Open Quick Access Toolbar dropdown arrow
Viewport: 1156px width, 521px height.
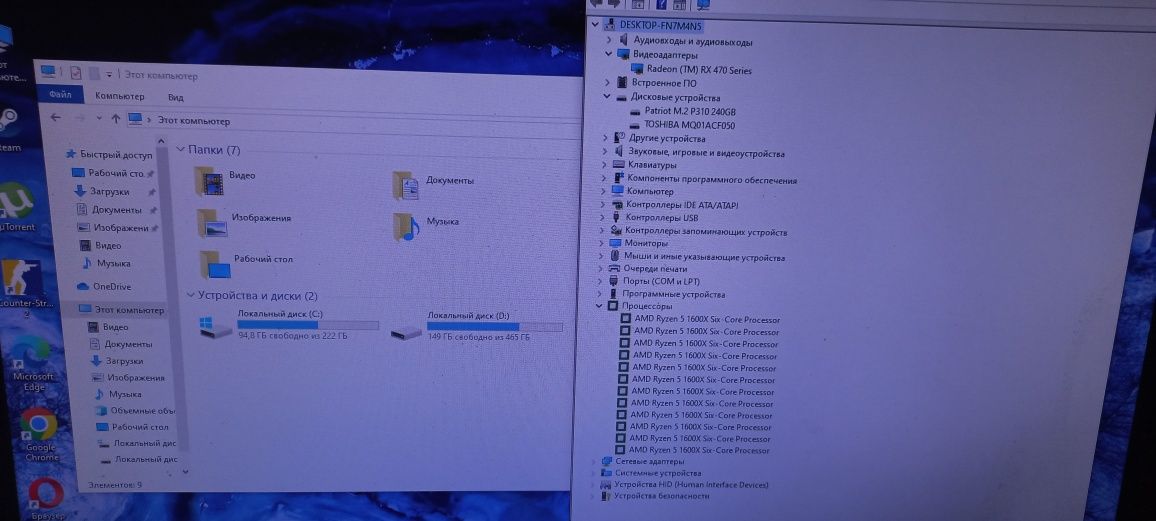tap(108, 74)
